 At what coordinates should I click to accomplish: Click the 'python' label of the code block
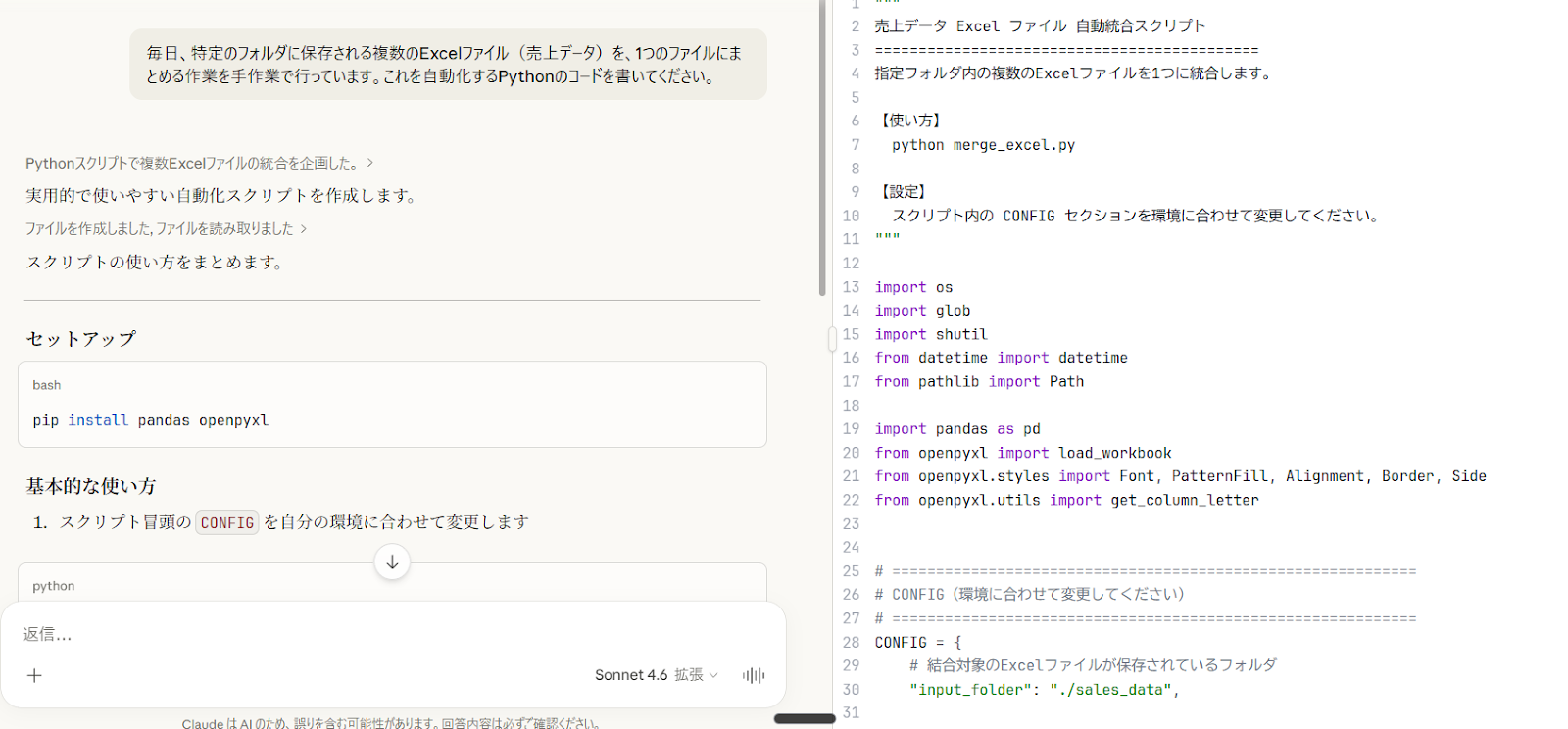point(54,586)
